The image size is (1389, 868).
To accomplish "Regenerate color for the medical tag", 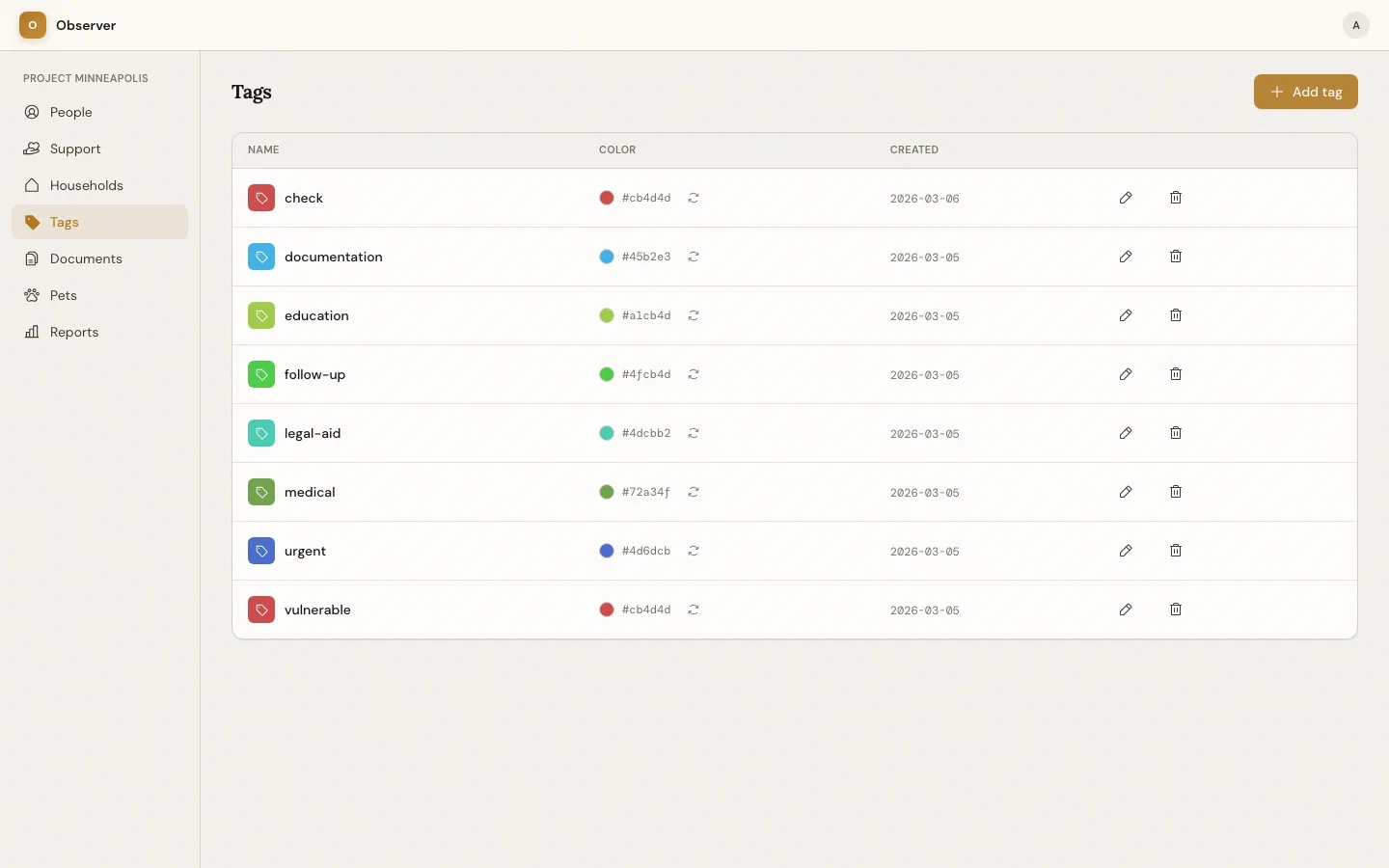I will pyautogui.click(x=694, y=492).
